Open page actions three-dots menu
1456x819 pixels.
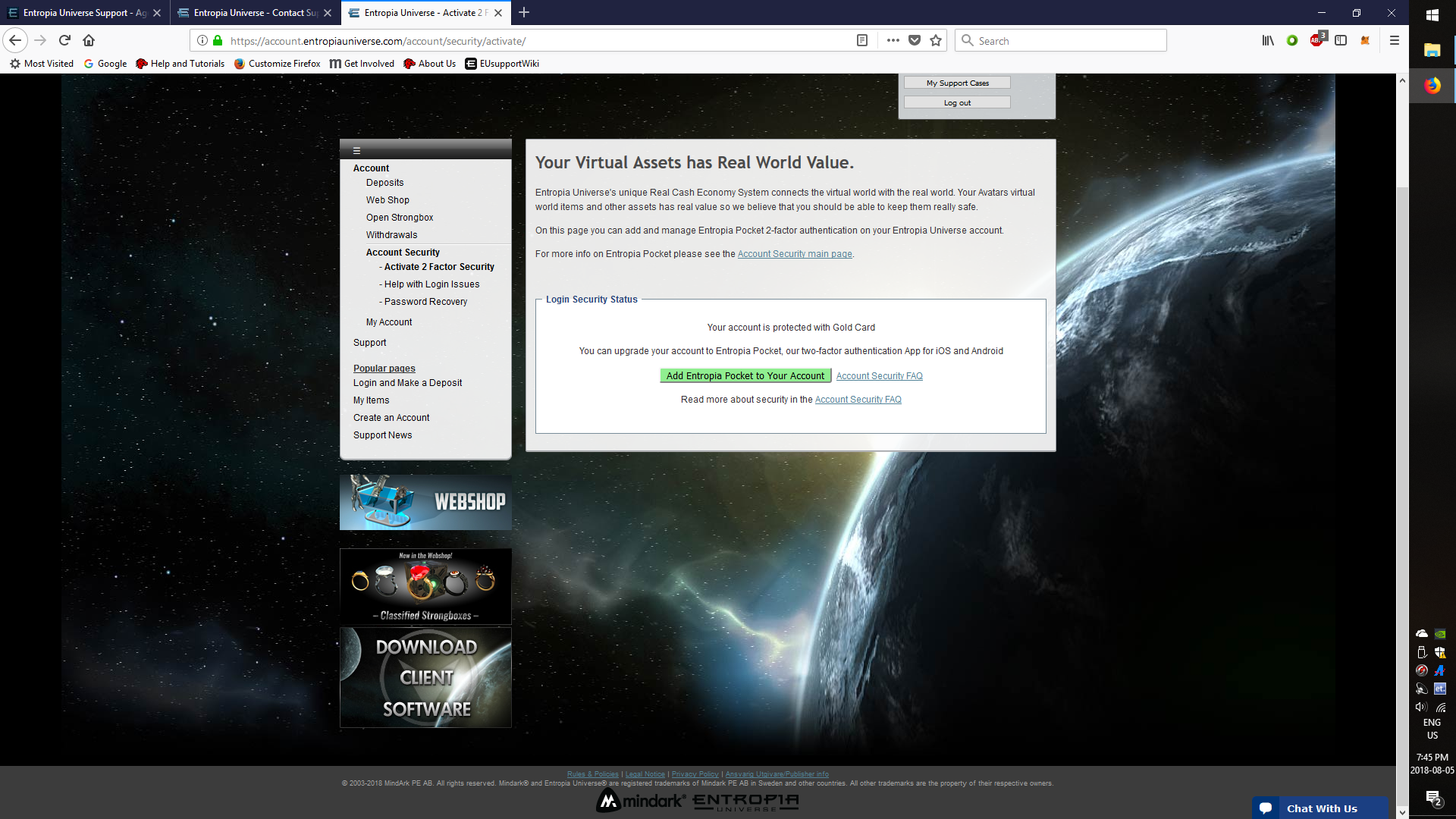click(x=893, y=40)
